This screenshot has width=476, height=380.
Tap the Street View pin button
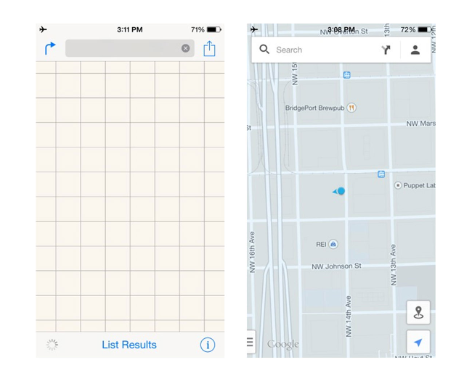tap(418, 312)
